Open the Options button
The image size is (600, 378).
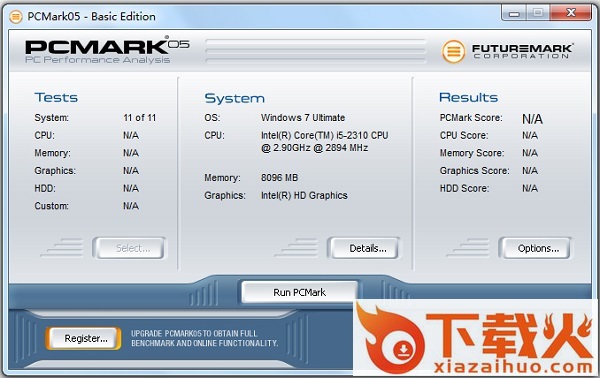(x=535, y=248)
